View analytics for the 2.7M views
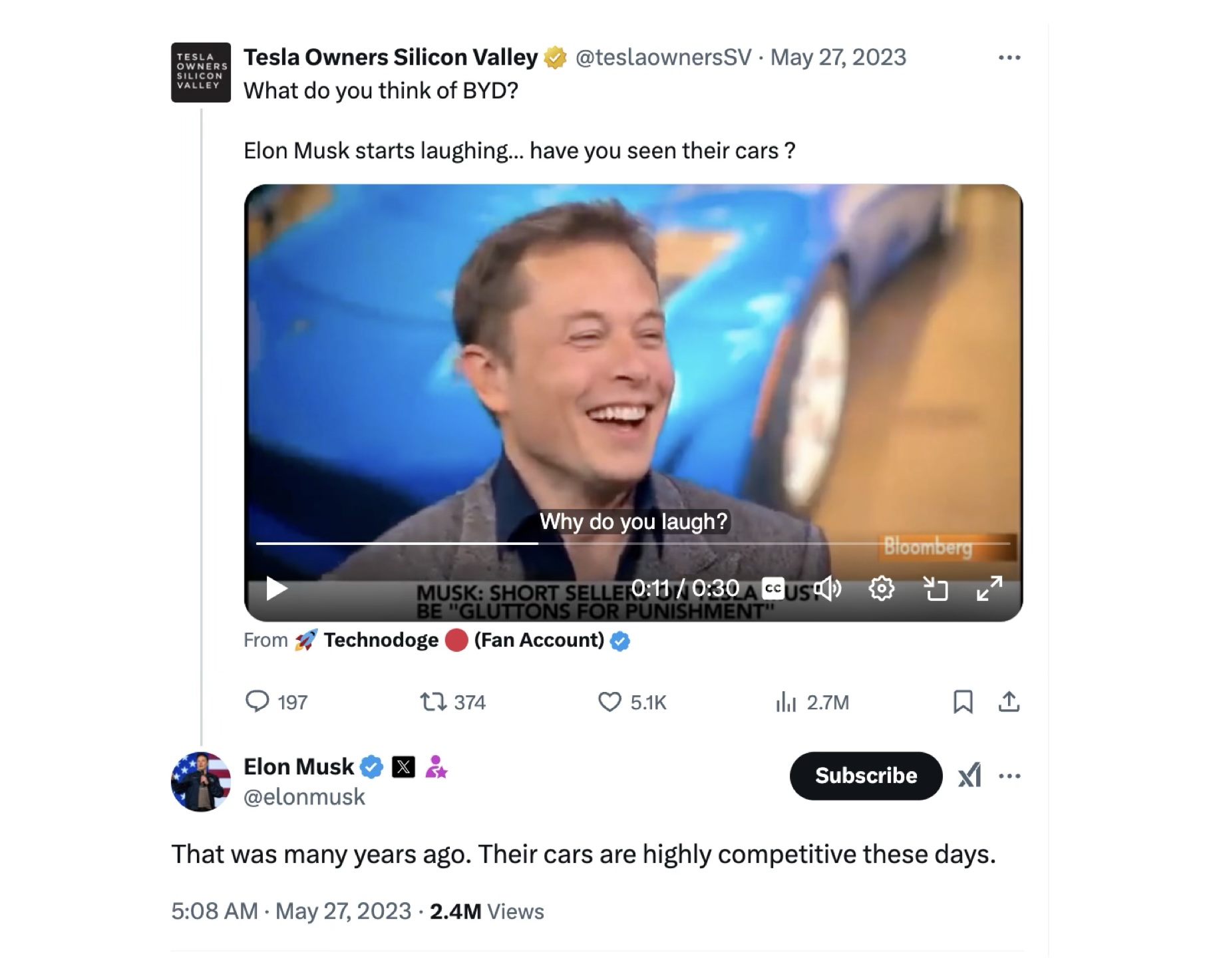1215x980 pixels. tap(786, 702)
